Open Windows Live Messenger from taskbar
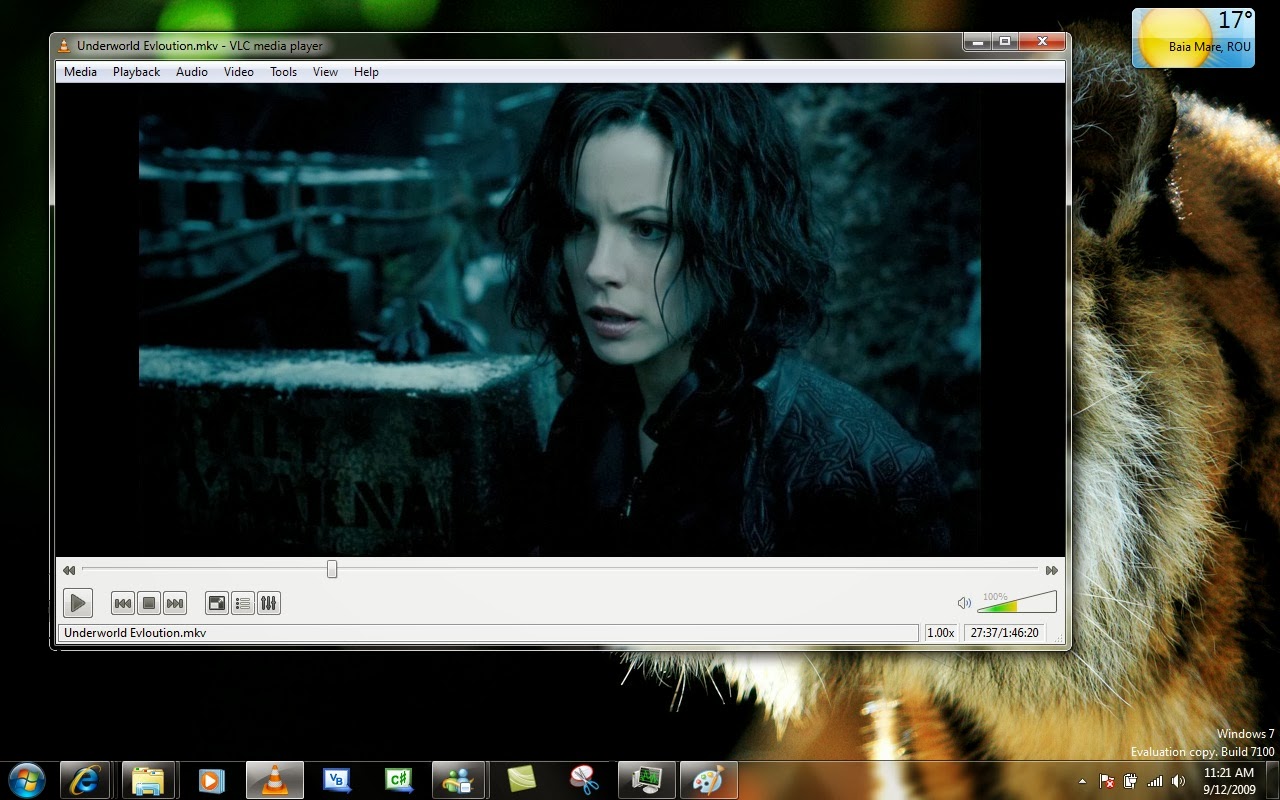 [x=459, y=780]
